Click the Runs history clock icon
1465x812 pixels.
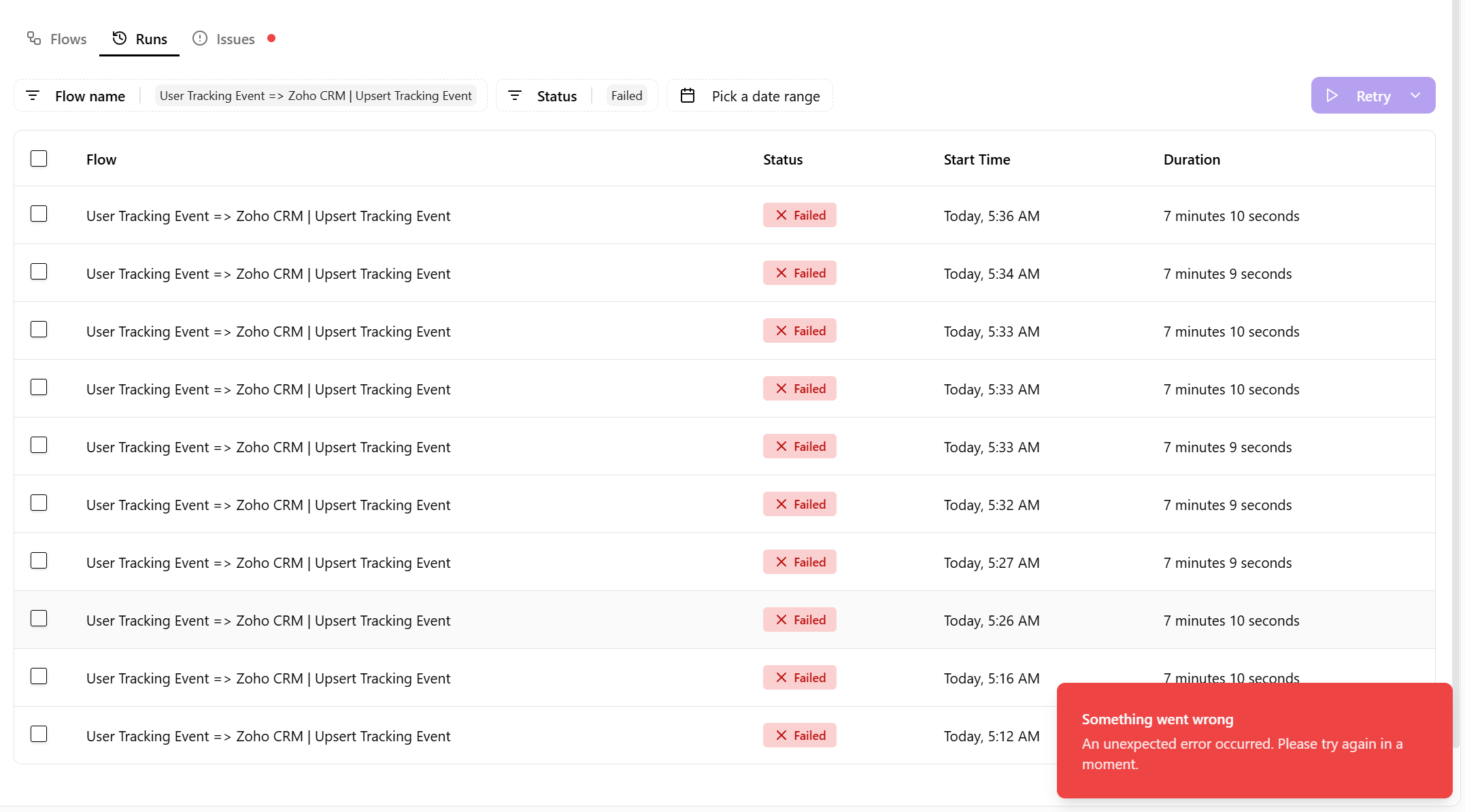(x=120, y=38)
